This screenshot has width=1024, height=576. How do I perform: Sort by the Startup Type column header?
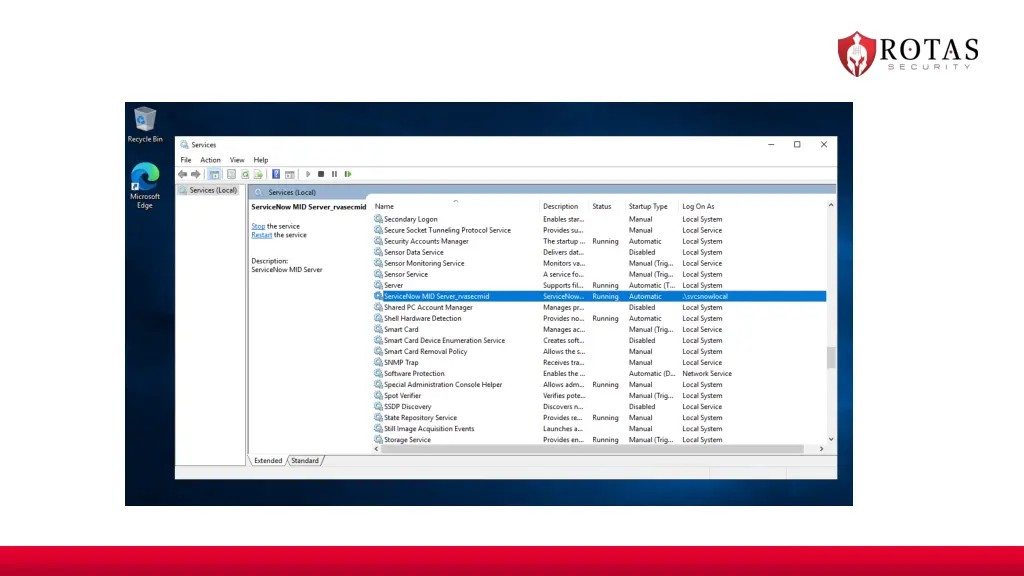[652, 206]
